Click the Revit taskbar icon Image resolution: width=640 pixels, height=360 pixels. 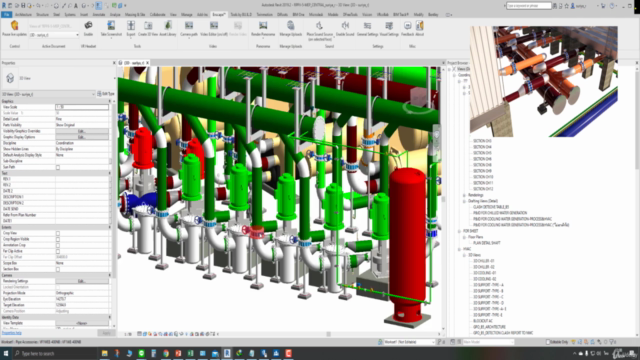pos(227,353)
